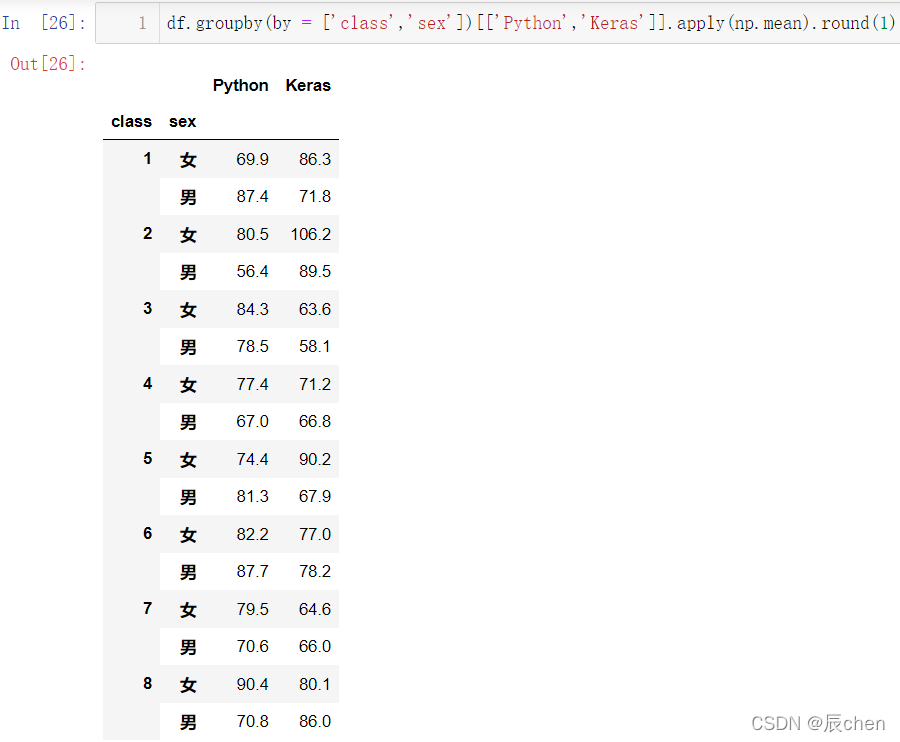The image size is (900, 742).
Task: Click class index label 1
Action: (x=148, y=158)
